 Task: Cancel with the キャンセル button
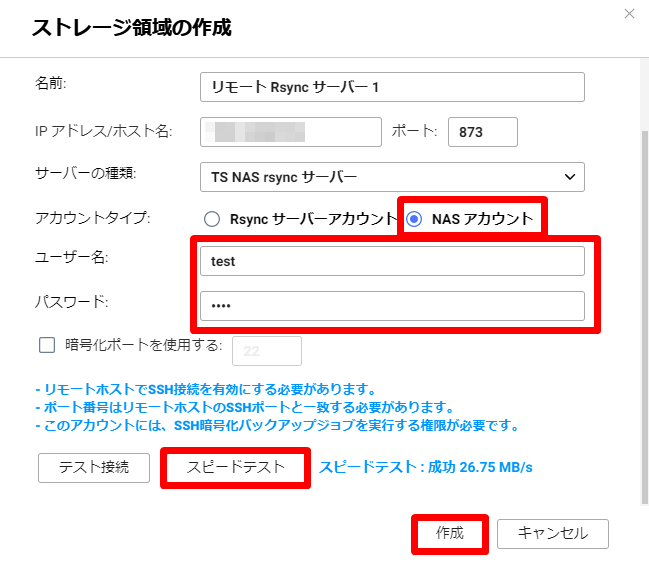552,533
